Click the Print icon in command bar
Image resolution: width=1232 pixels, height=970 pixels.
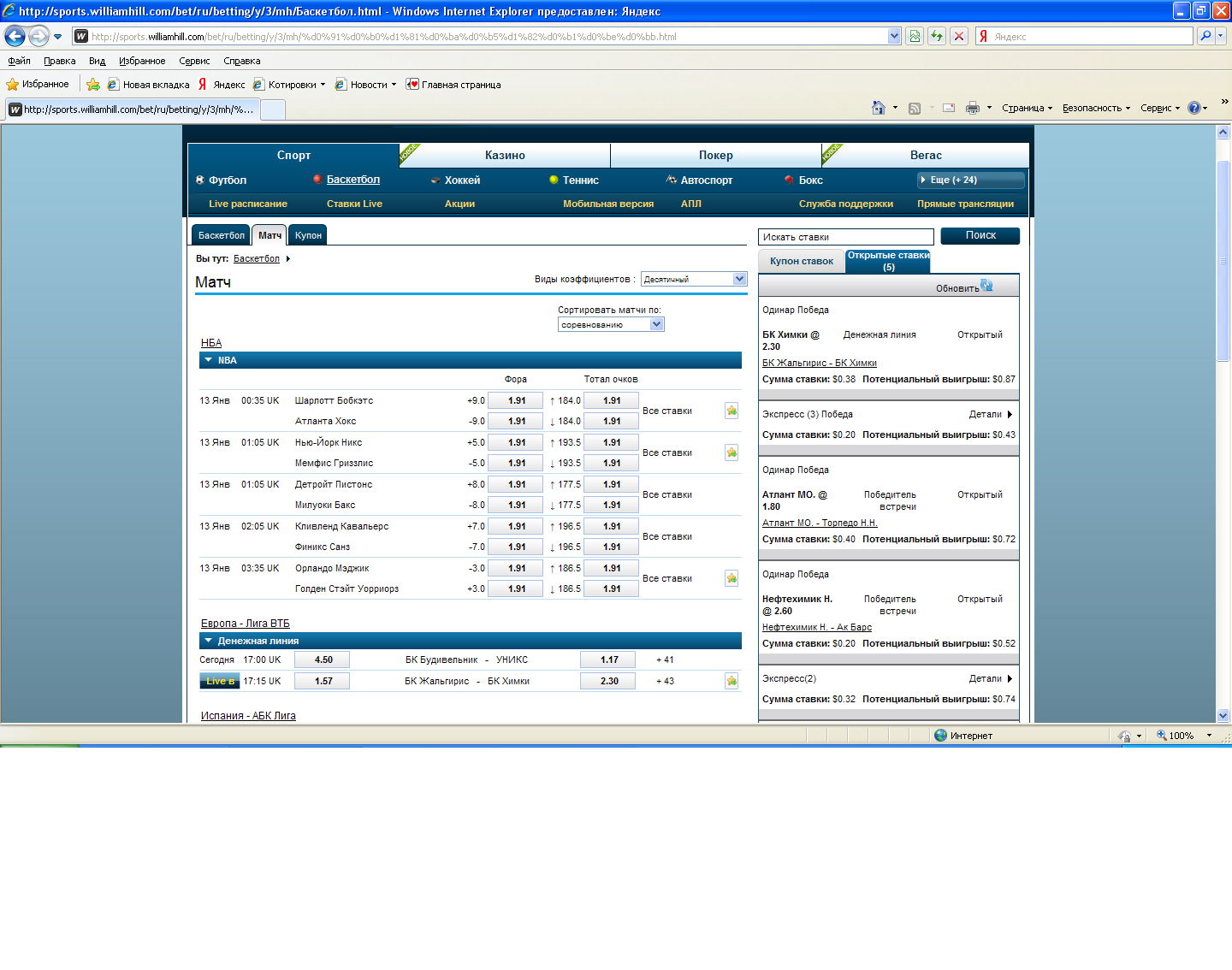[x=972, y=108]
